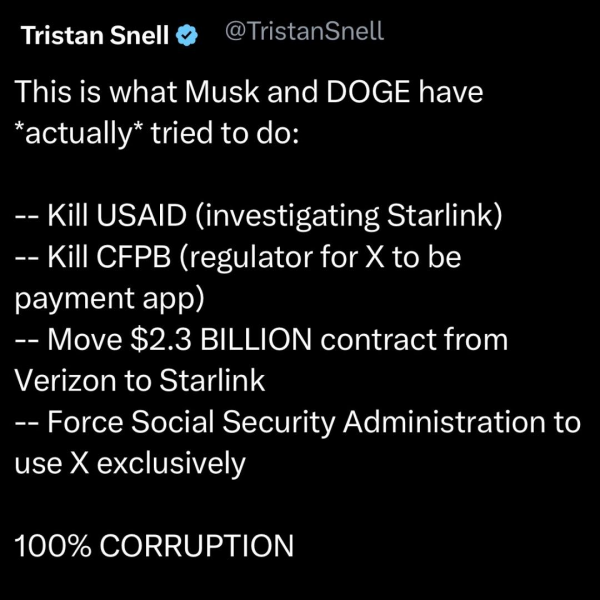Click the blue verified badge icon
The height and width of the screenshot is (600, 600).
coord(187,35)
